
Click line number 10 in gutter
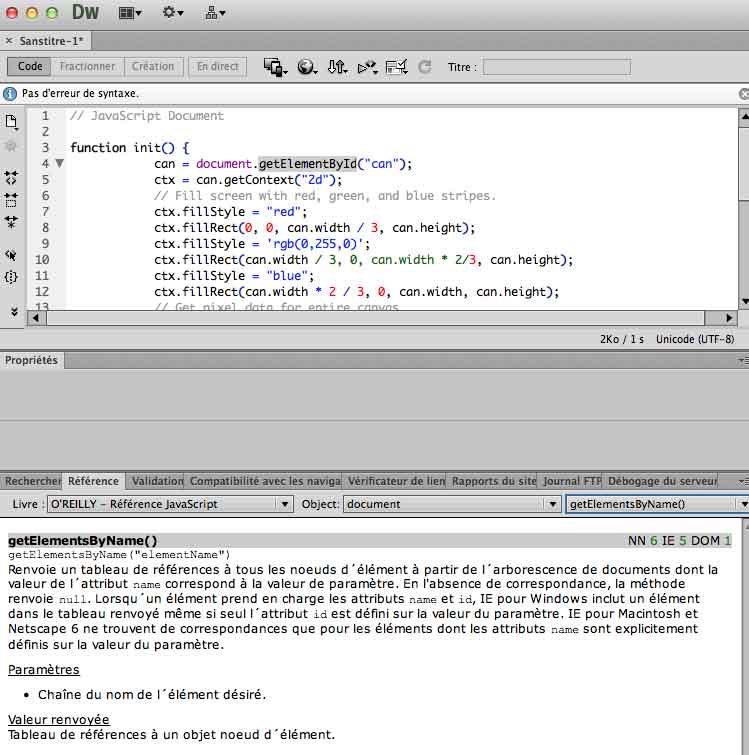42,260
